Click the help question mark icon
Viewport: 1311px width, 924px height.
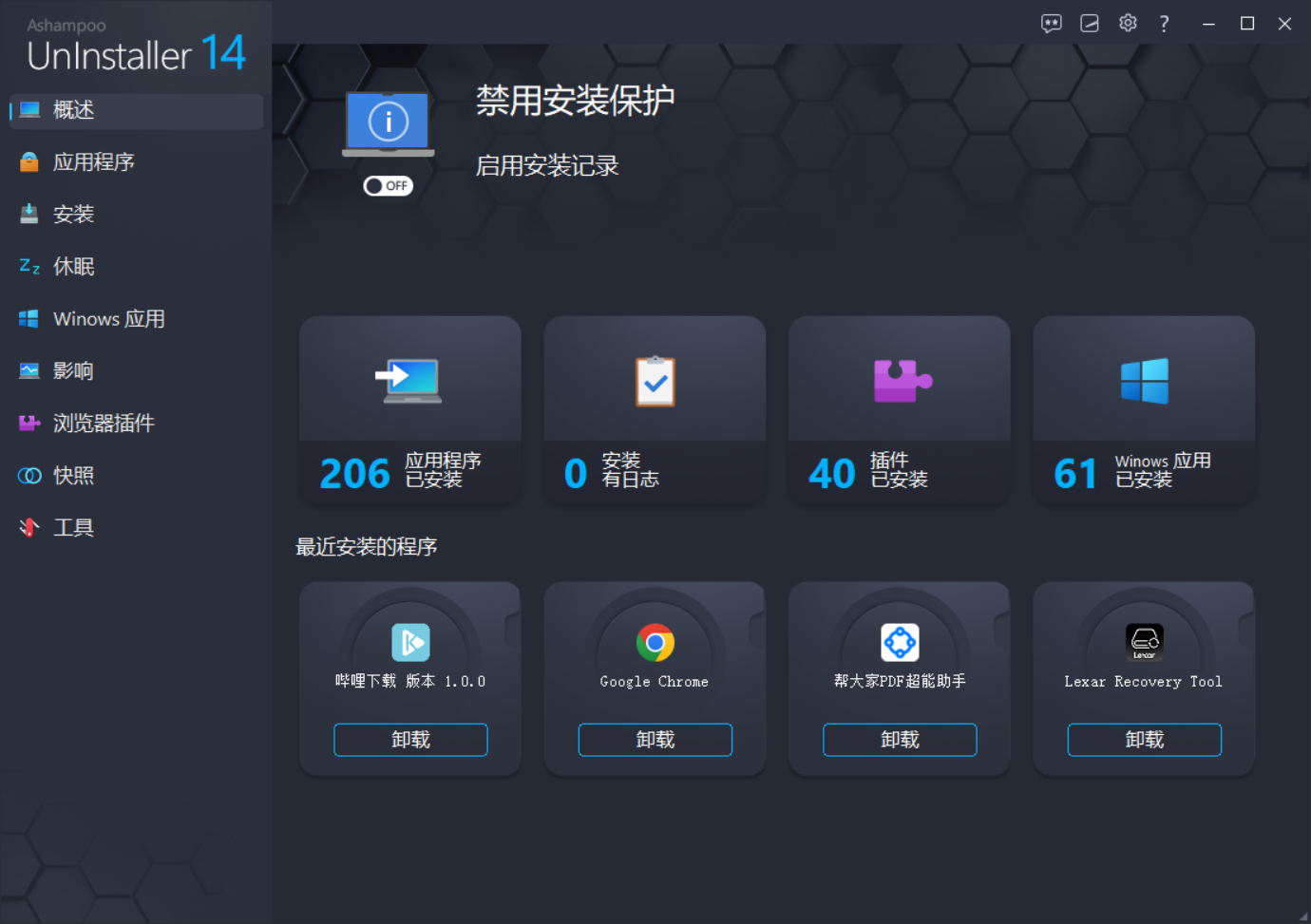(1163, 23)
